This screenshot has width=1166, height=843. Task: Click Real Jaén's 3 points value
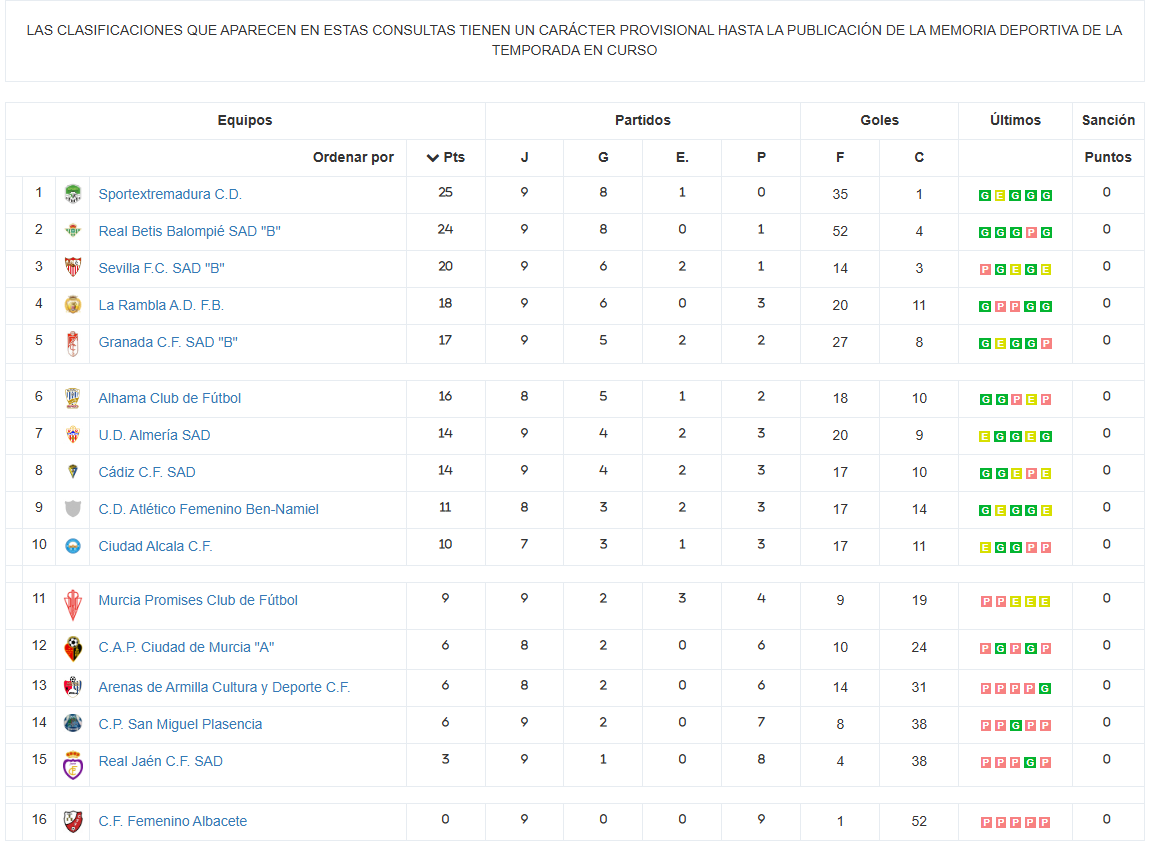click(445, 760)
